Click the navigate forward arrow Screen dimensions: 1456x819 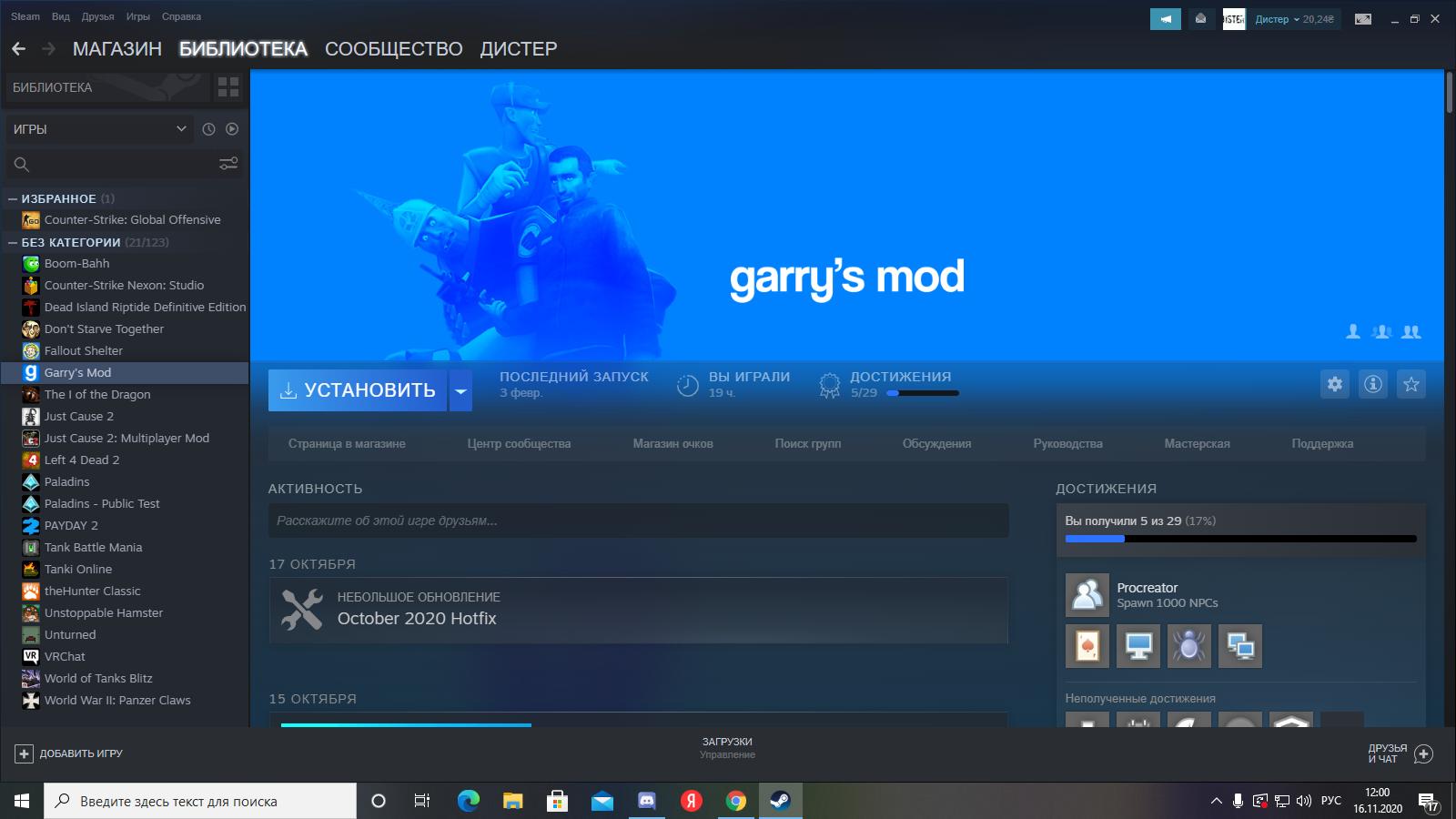click(49, 49)
